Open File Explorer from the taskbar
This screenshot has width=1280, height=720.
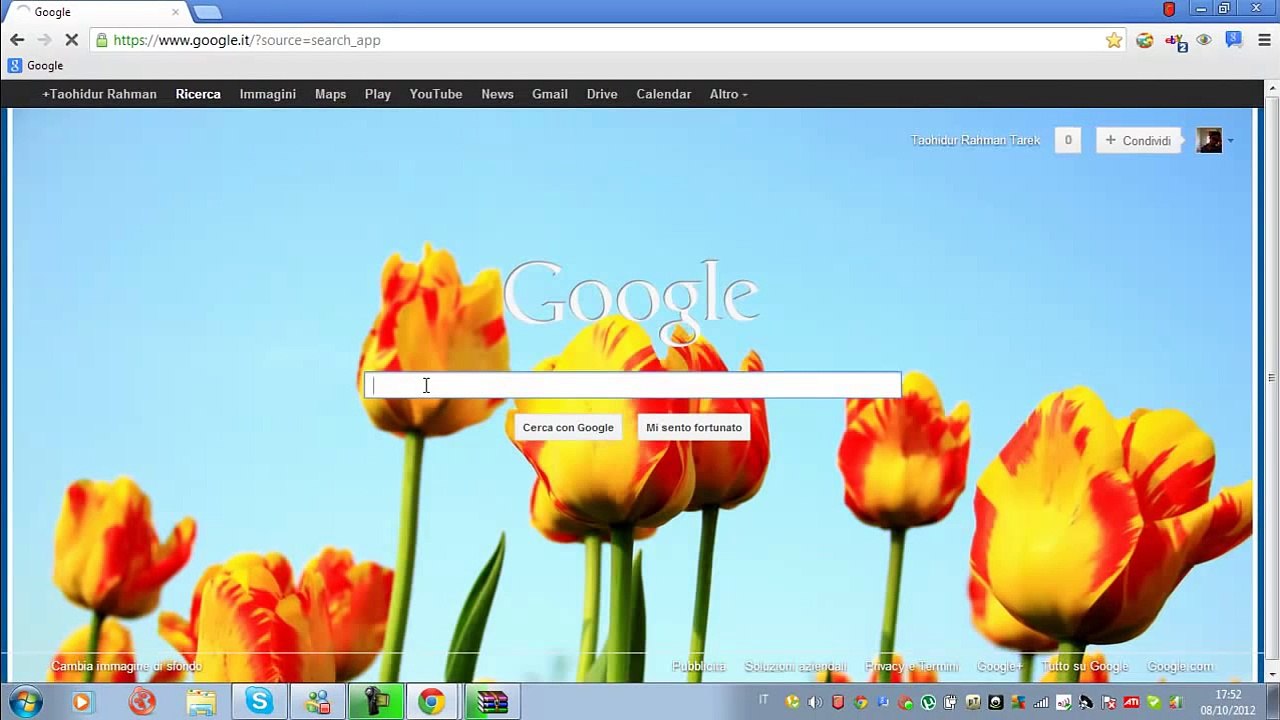[201, 702]
